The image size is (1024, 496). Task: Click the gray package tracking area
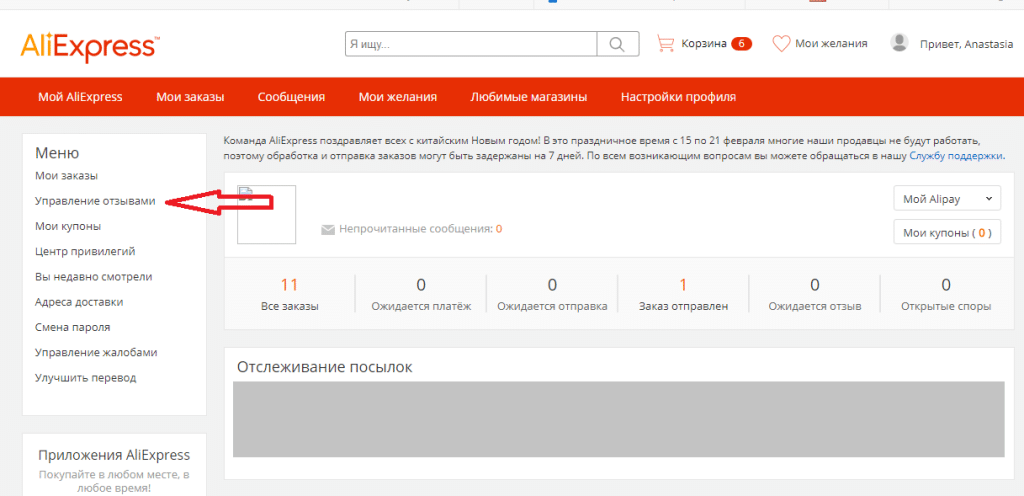coord(618,419)
